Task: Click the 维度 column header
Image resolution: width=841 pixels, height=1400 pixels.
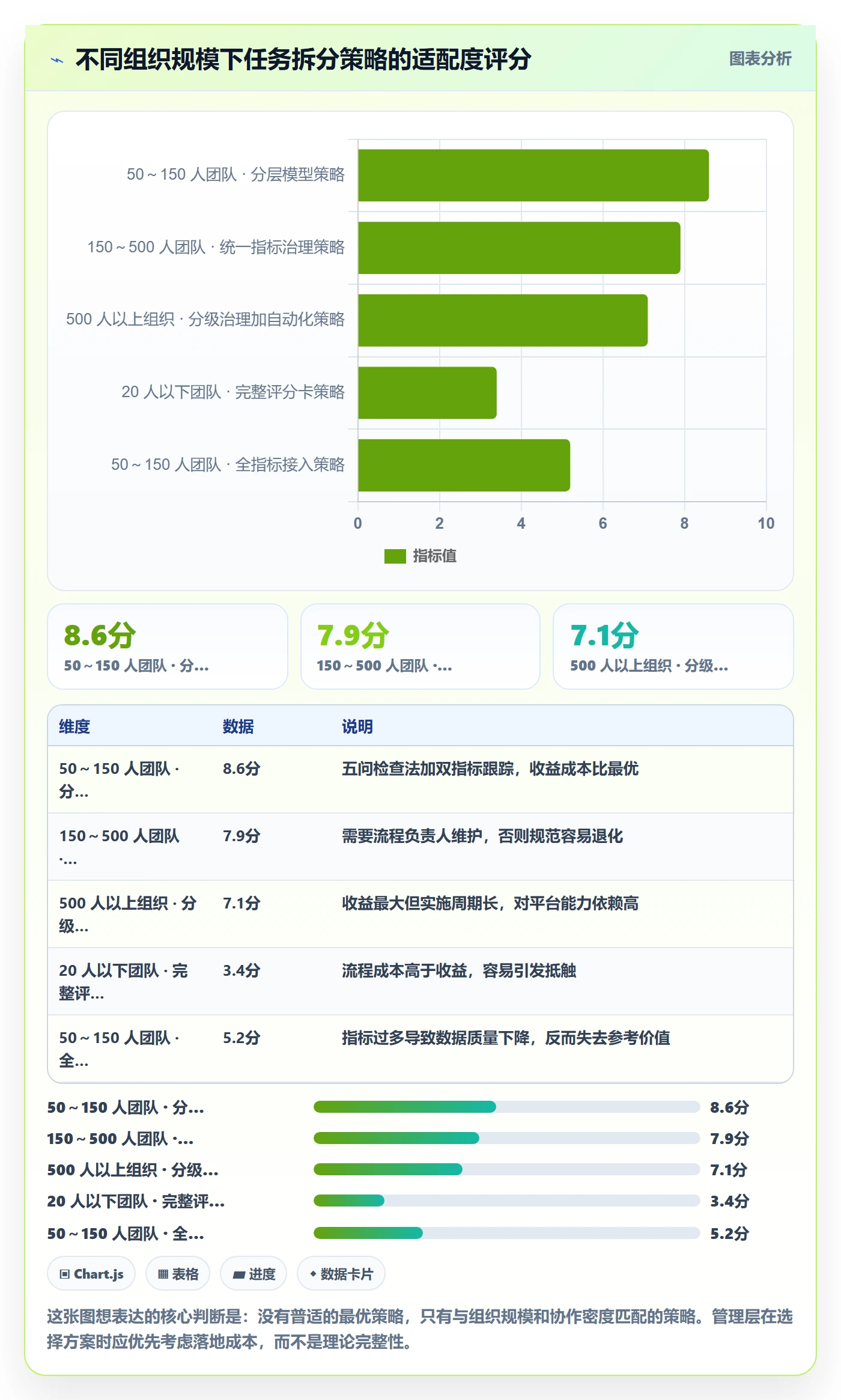Action: 74,726
